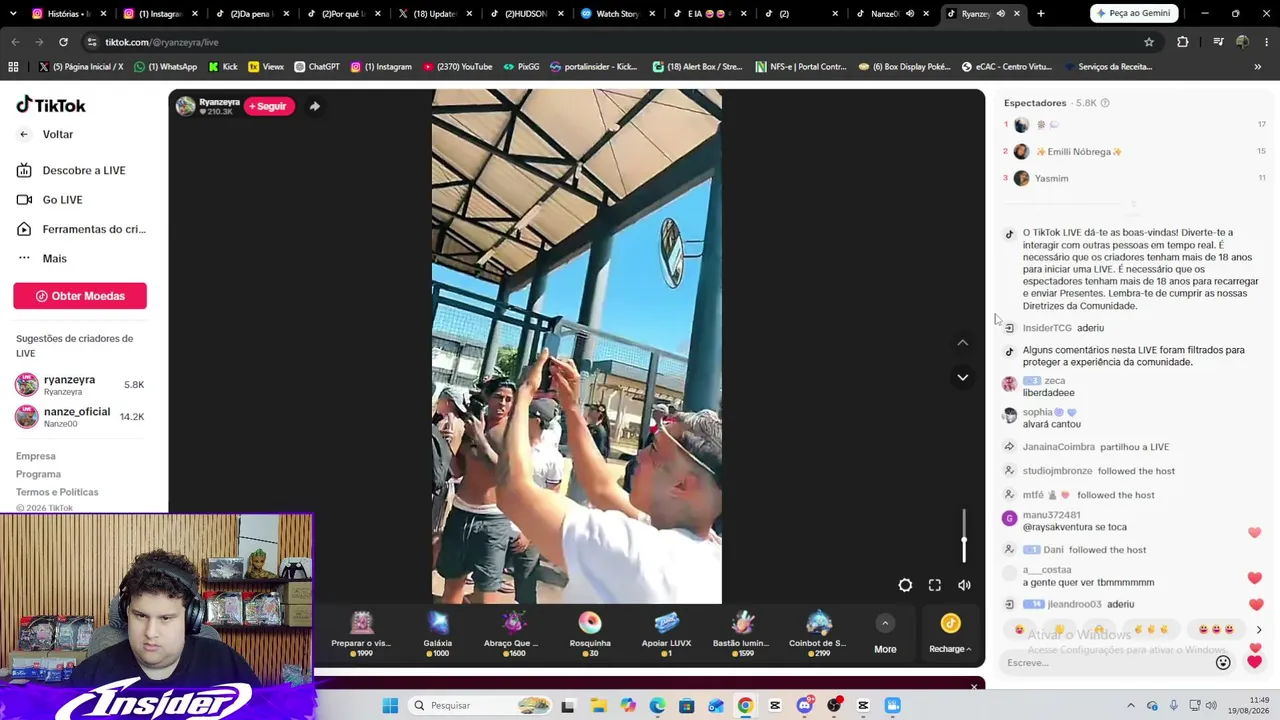Show hidden system tray icons

(x=1131, y=706)
